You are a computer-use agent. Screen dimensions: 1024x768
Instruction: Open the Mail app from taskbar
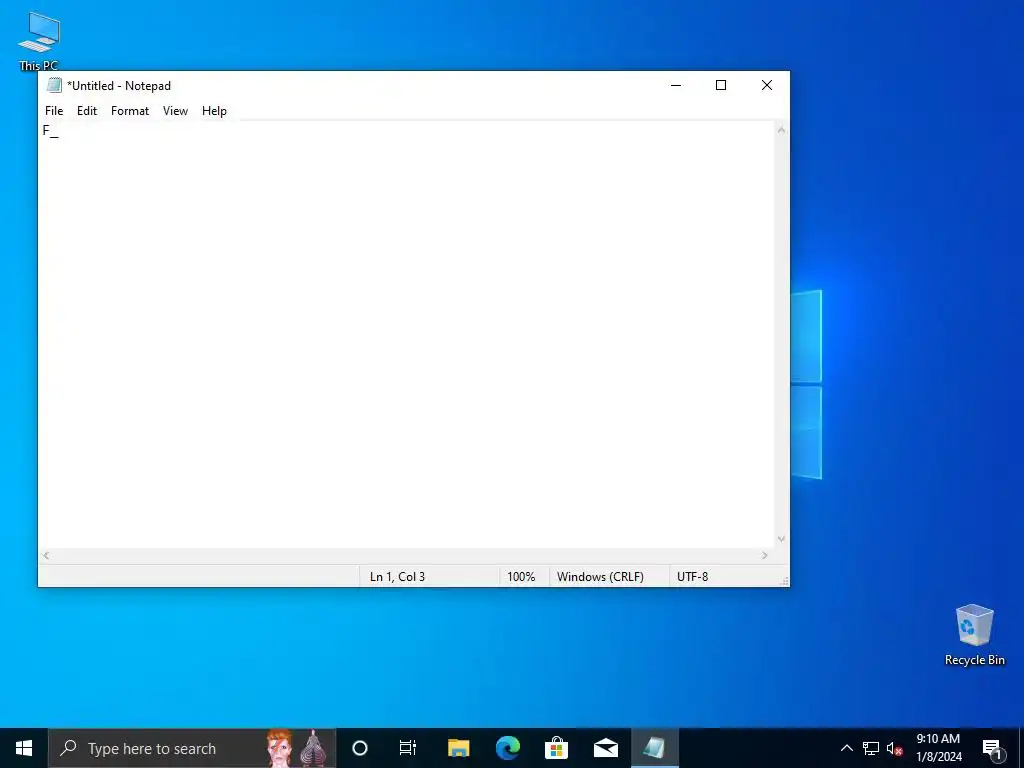point(606,748)
